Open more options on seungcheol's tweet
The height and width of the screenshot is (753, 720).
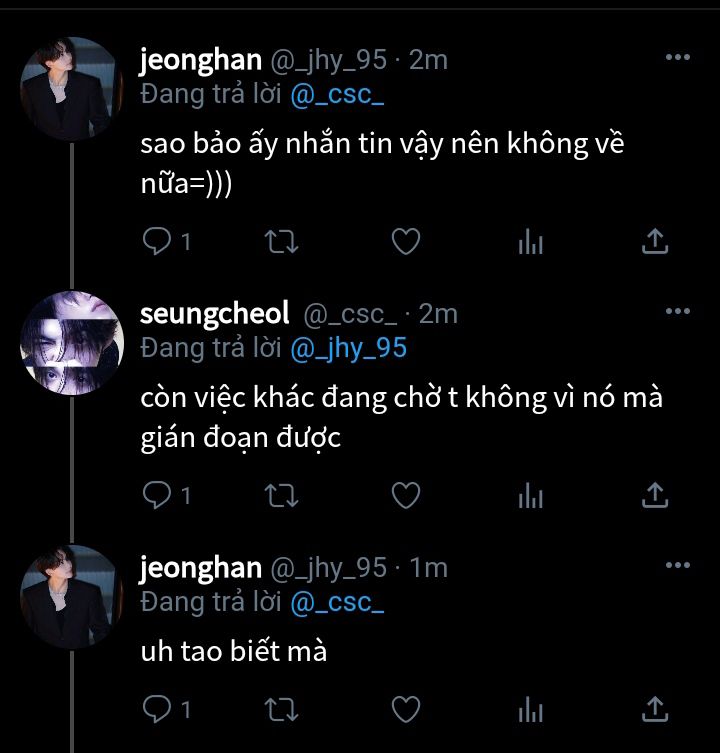678,312
